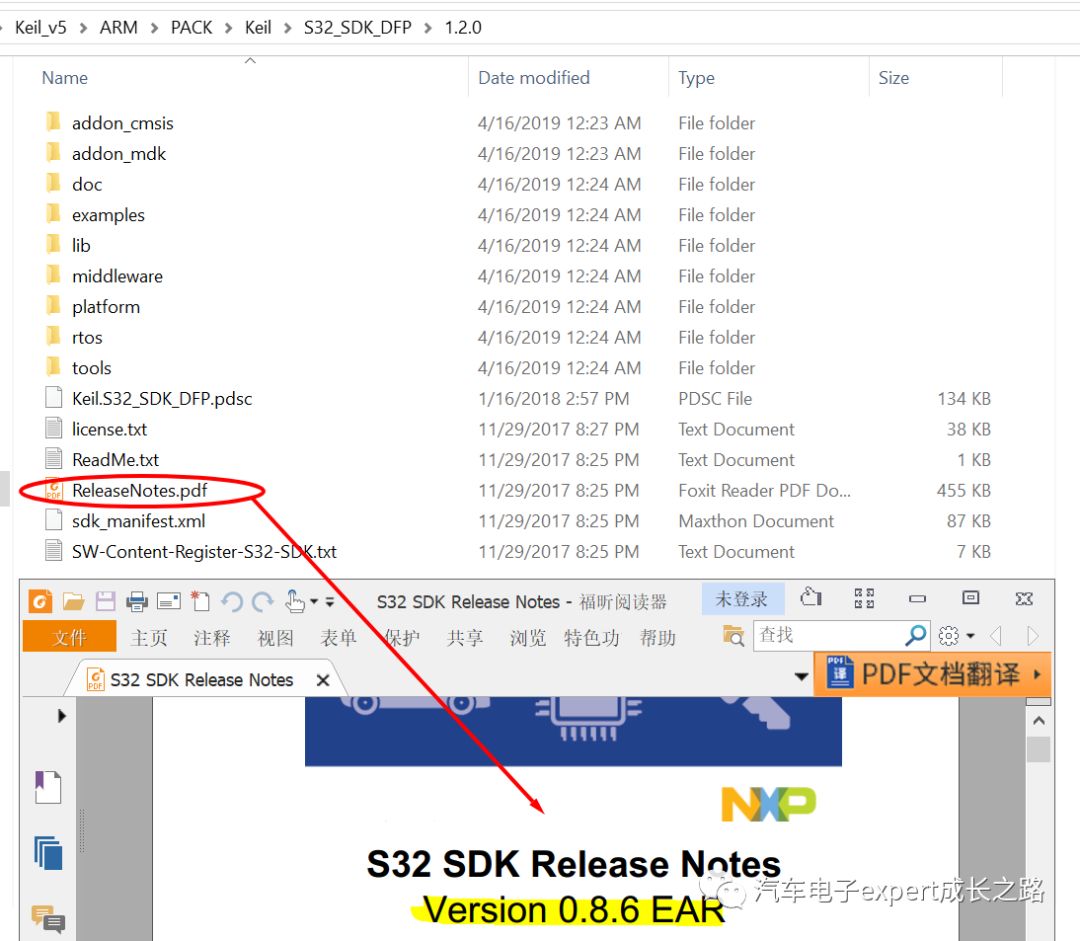Open the page thumbnails panel icon

48,853
